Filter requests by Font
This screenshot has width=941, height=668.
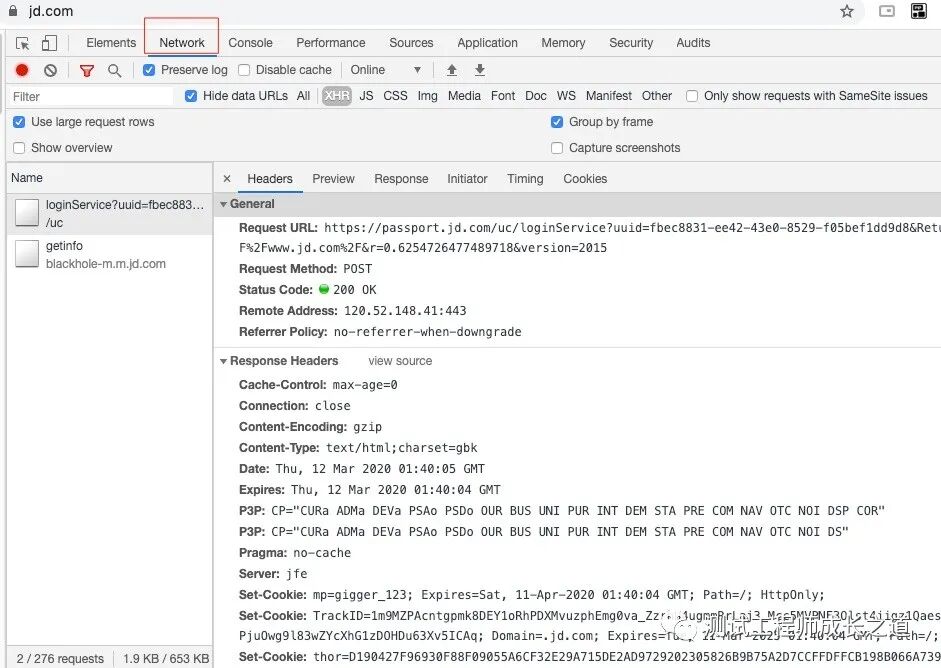(503, 96)
